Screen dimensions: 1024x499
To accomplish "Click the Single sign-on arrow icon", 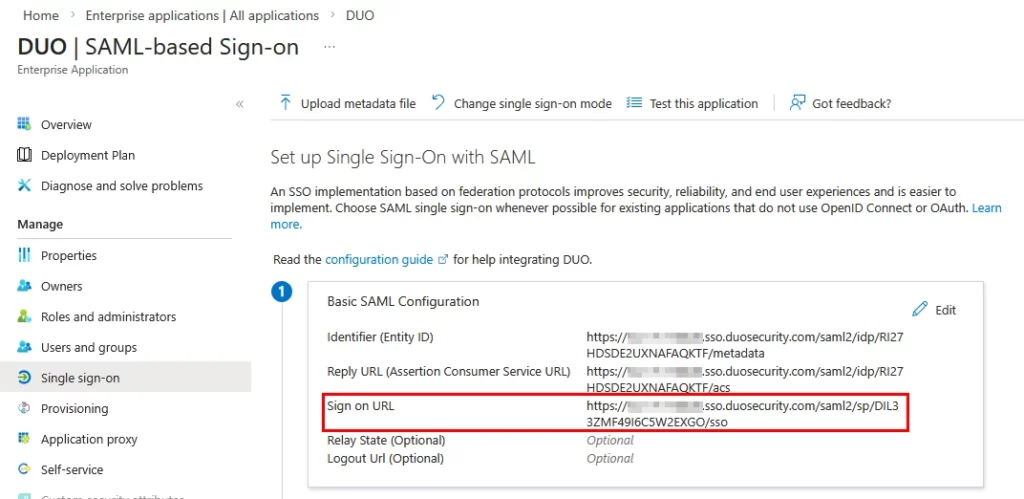I will [x=24, y=378].
